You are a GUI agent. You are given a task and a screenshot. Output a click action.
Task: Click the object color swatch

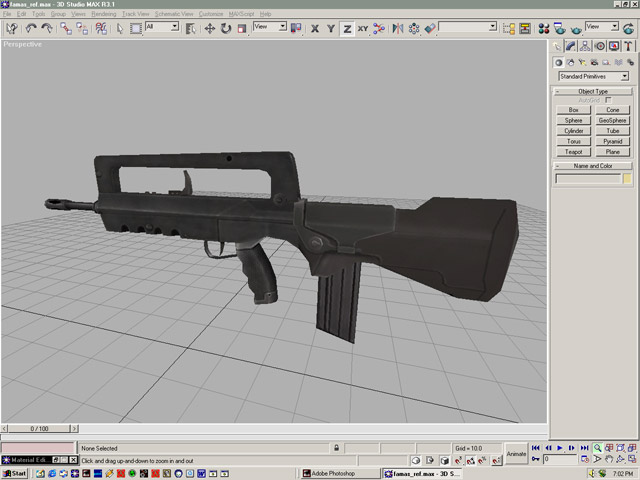coord(627,178)
